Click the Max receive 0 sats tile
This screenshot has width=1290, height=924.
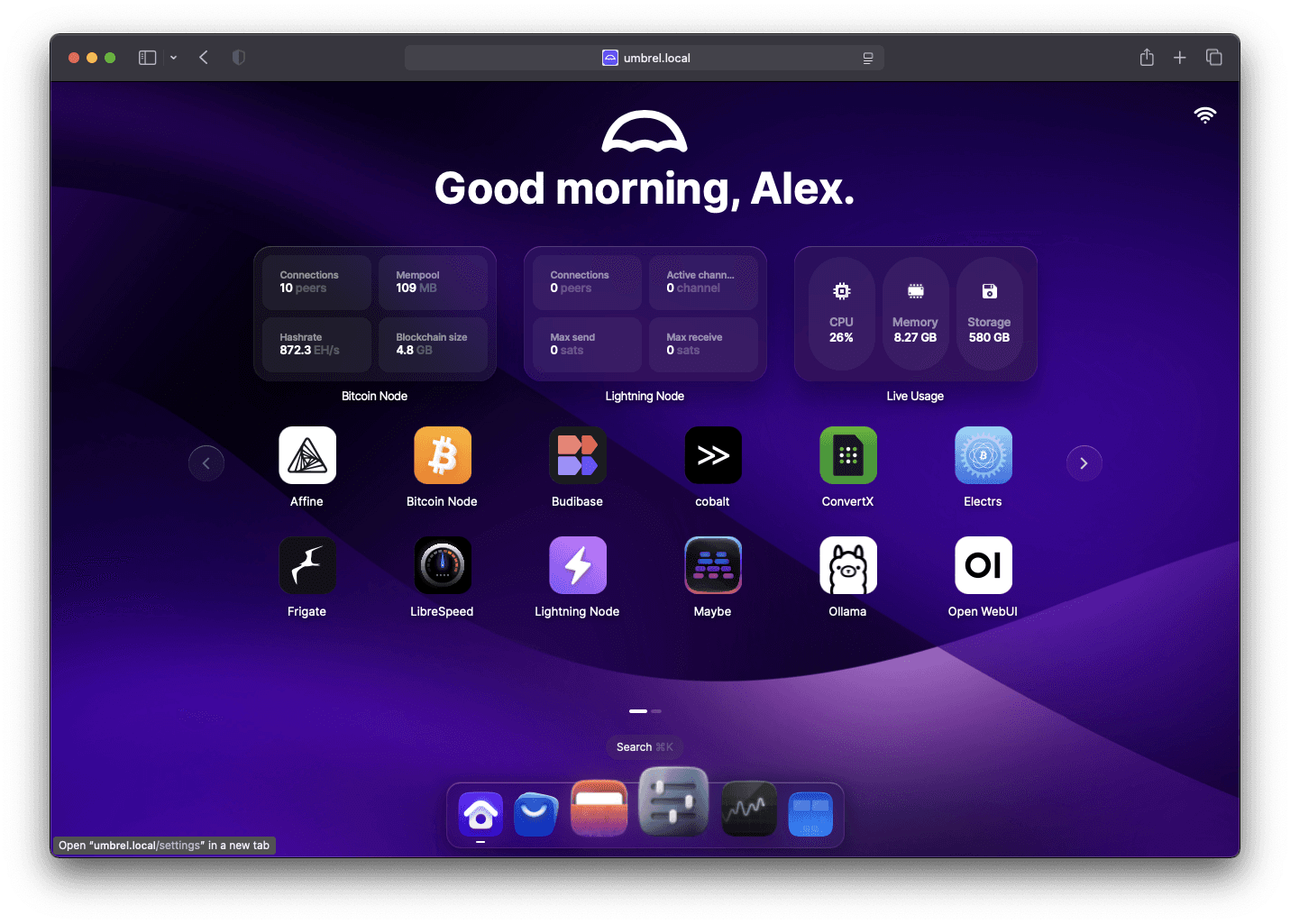[x=703, y=344]
